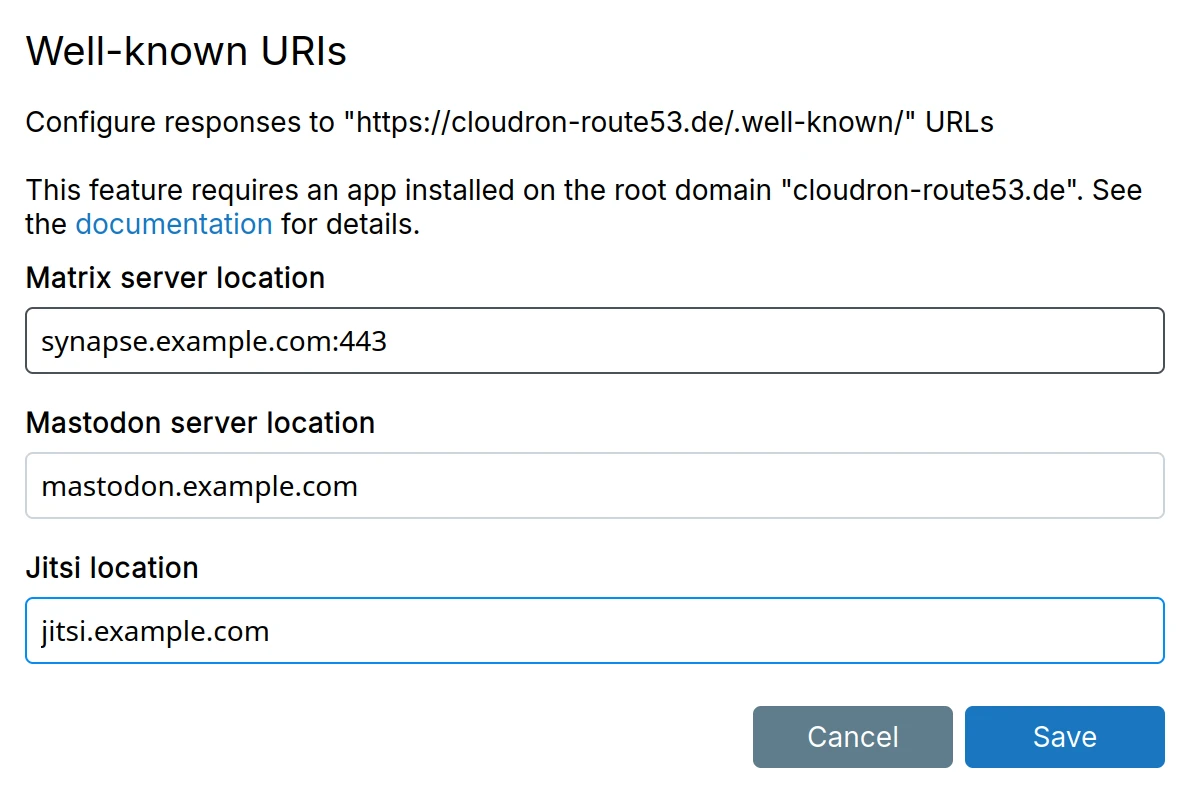The width and height of the screenshot is (1182, 793).
Task: Place cursor on "jitsi.example.com" text
Action: pos(155,632)
